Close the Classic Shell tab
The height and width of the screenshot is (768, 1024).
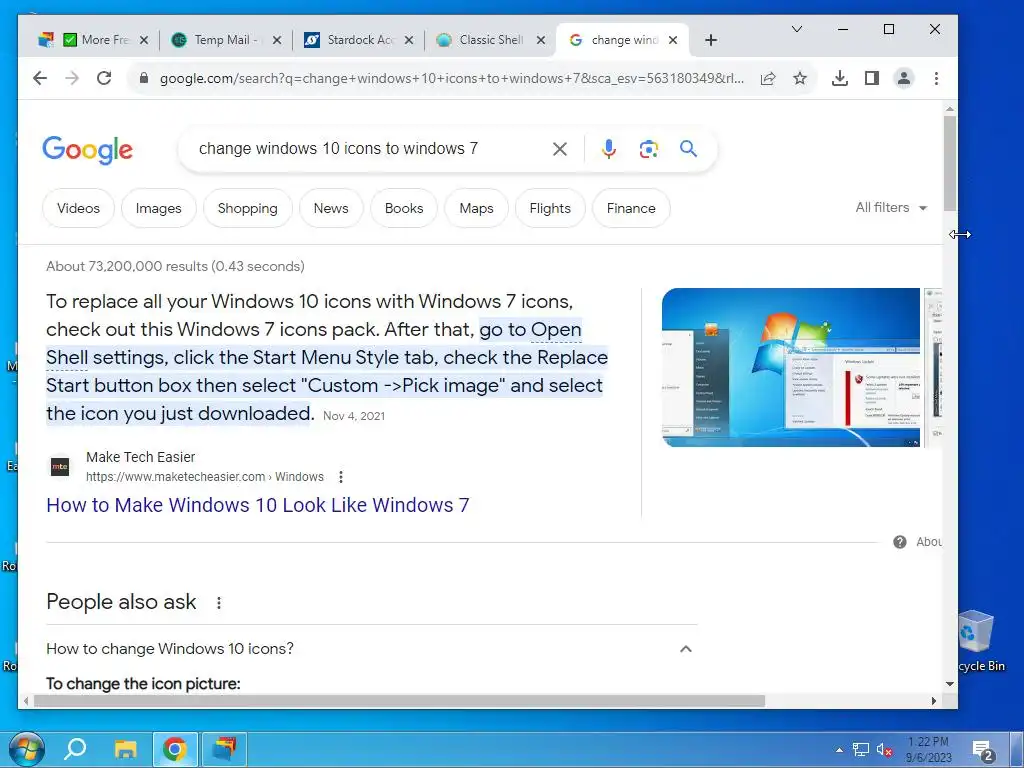(x=541, y=40)
